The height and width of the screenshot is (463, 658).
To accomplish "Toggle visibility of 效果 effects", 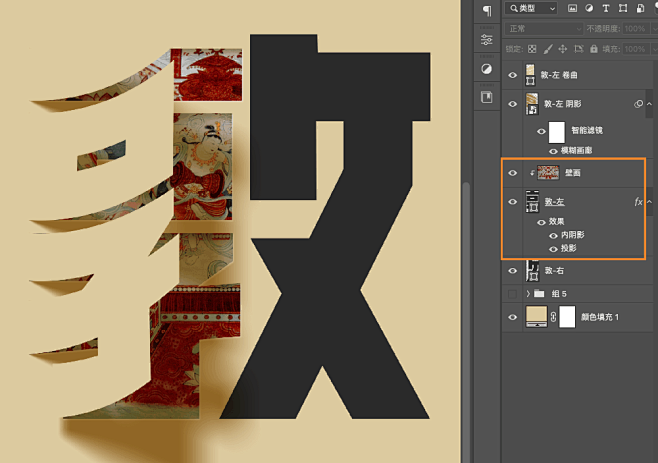I will tap(541, 222).
